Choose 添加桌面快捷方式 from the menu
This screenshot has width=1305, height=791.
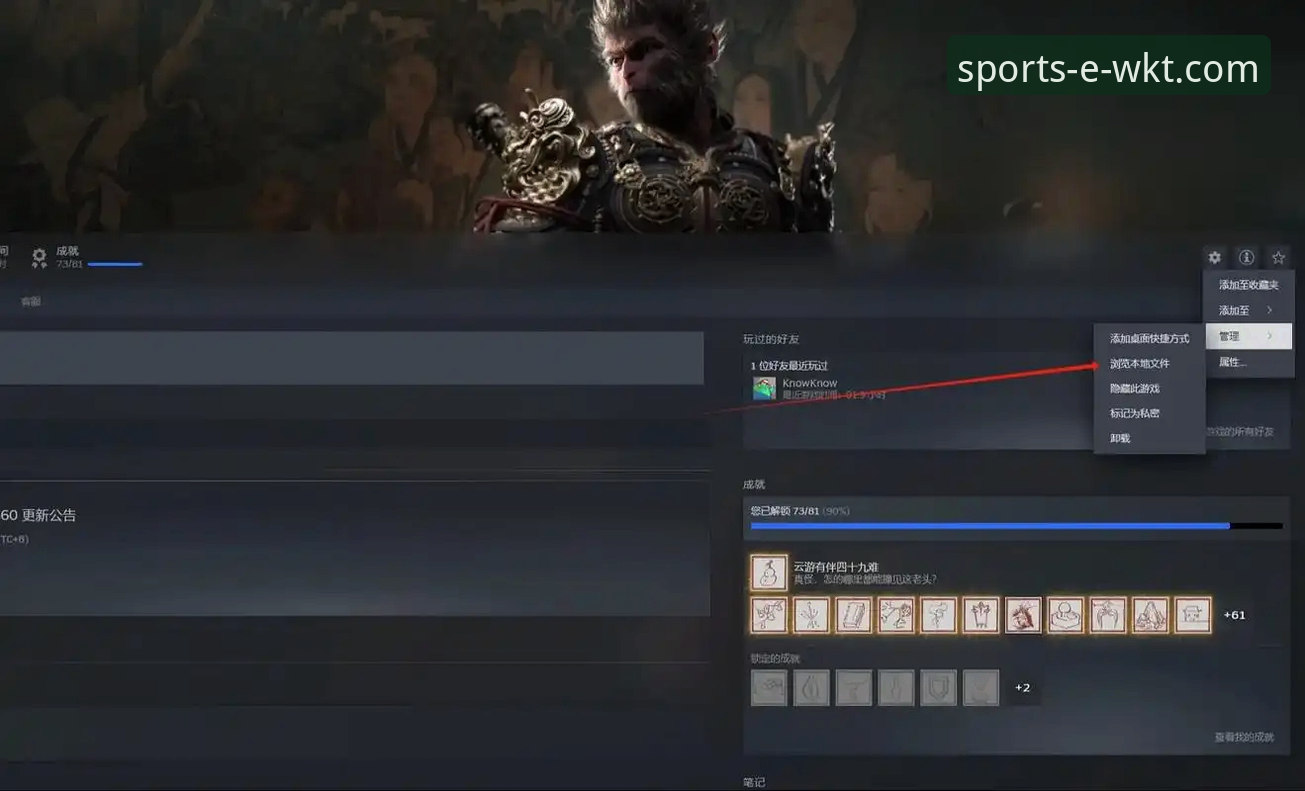pos(1149,339)
